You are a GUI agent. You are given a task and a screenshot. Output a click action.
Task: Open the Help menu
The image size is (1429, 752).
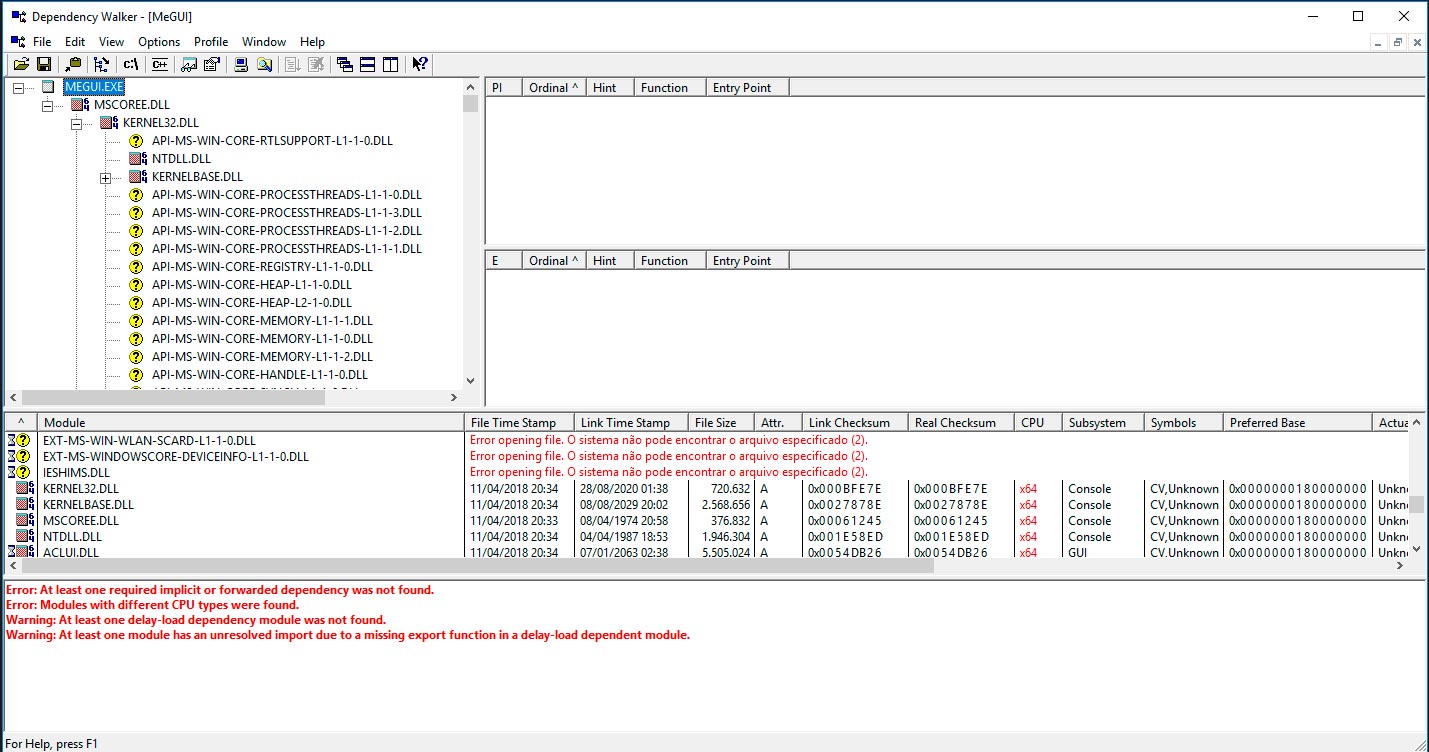pyautogui.click(x=312, y=41)
